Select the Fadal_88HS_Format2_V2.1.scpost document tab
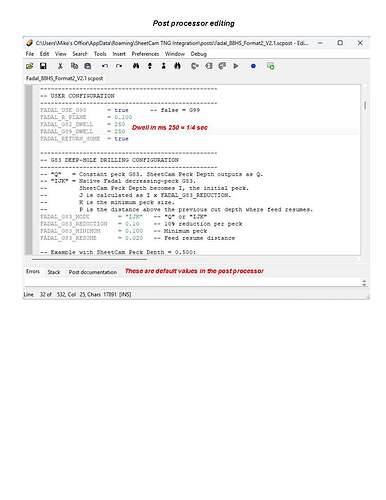 pyautogui.click(x=64, y=78)
